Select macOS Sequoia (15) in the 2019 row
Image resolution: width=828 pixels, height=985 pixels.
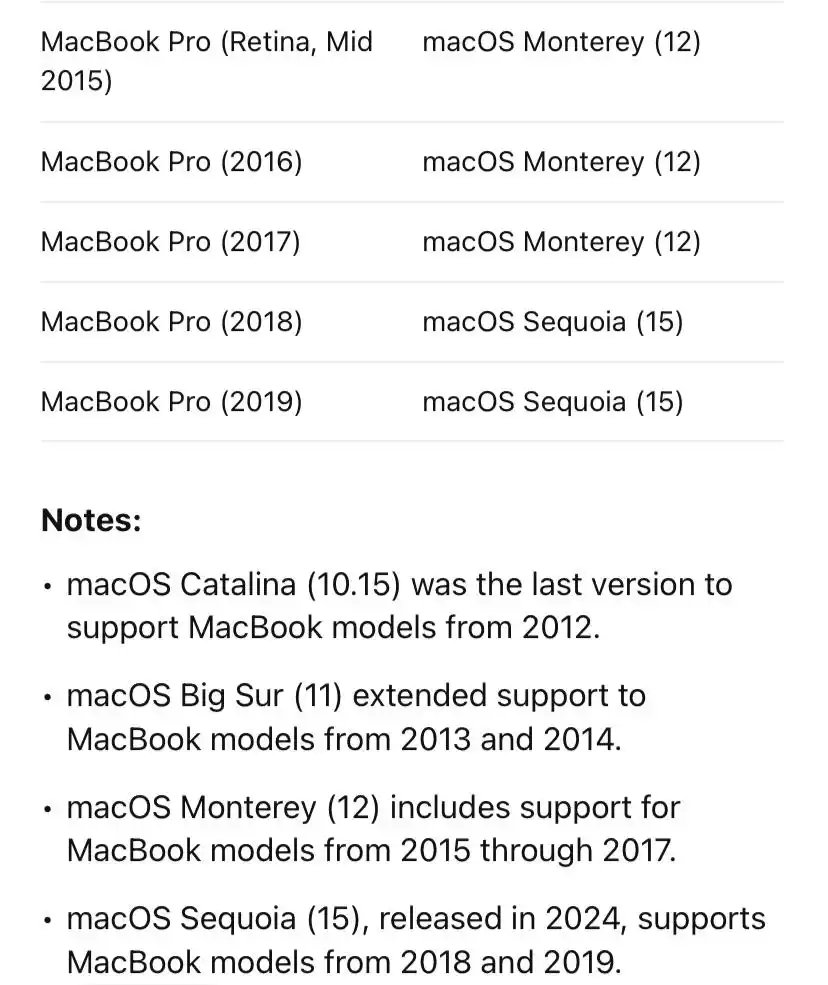pyautogui.click(x=553, y=401)
